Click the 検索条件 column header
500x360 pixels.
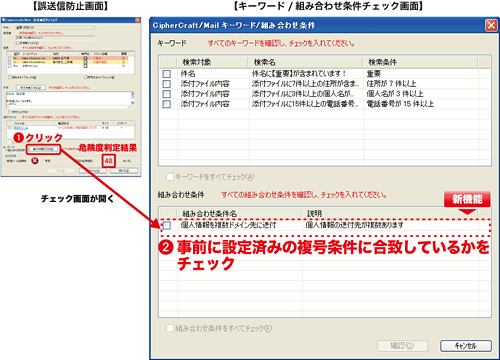pyautogui.click(x=382, y=62)
